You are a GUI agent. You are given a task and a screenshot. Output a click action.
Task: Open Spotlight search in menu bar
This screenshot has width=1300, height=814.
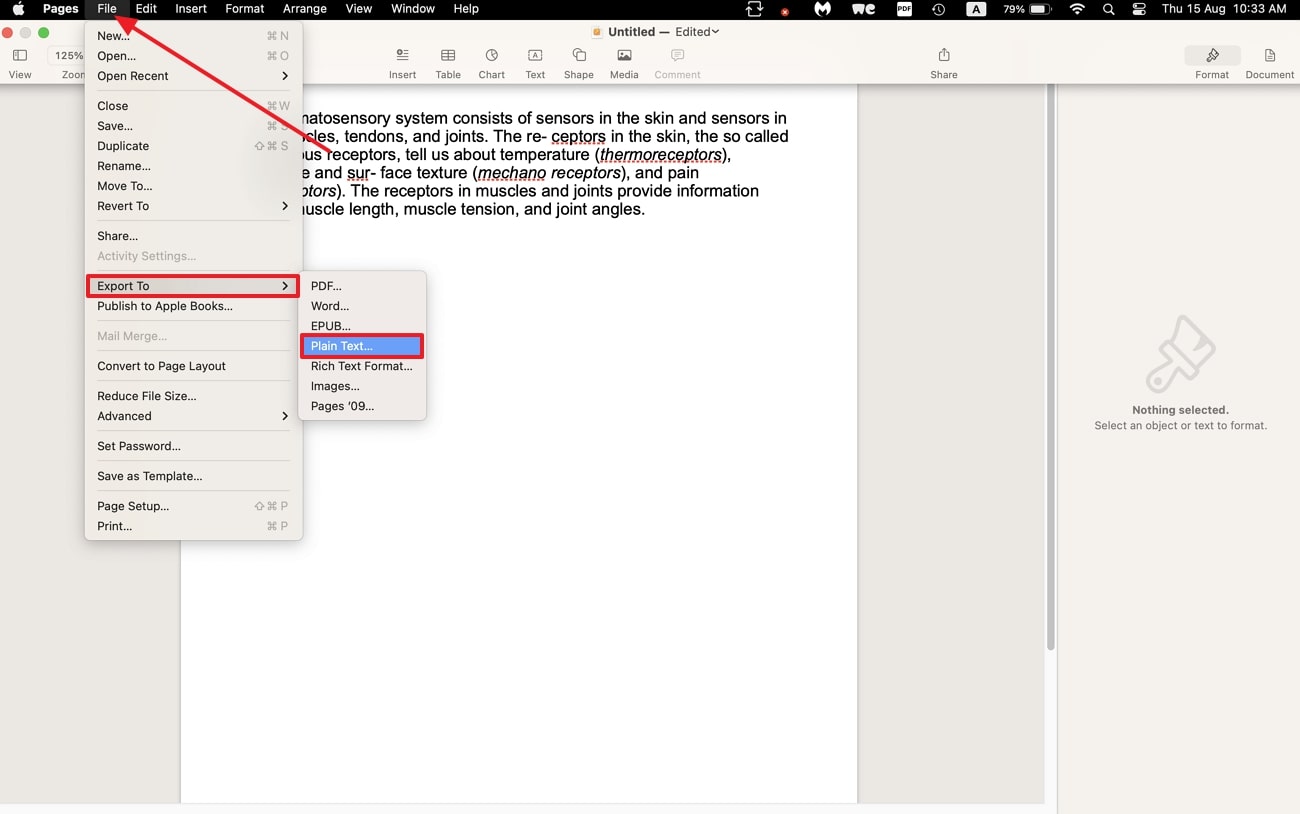pyautogui.click(x=1108, y=9)
